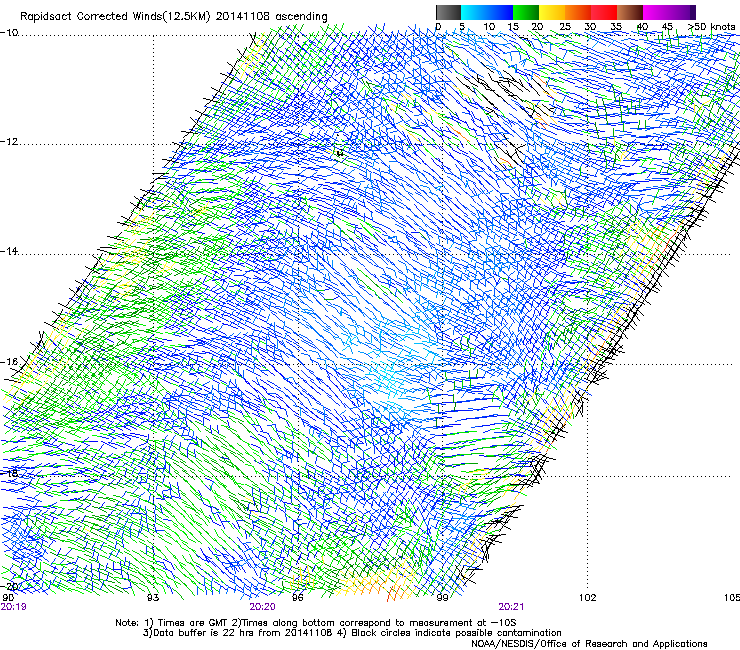Click the gray 0-5 knots legend segment
The height and width of the screenshot is (650, 740).
(448, 12)
